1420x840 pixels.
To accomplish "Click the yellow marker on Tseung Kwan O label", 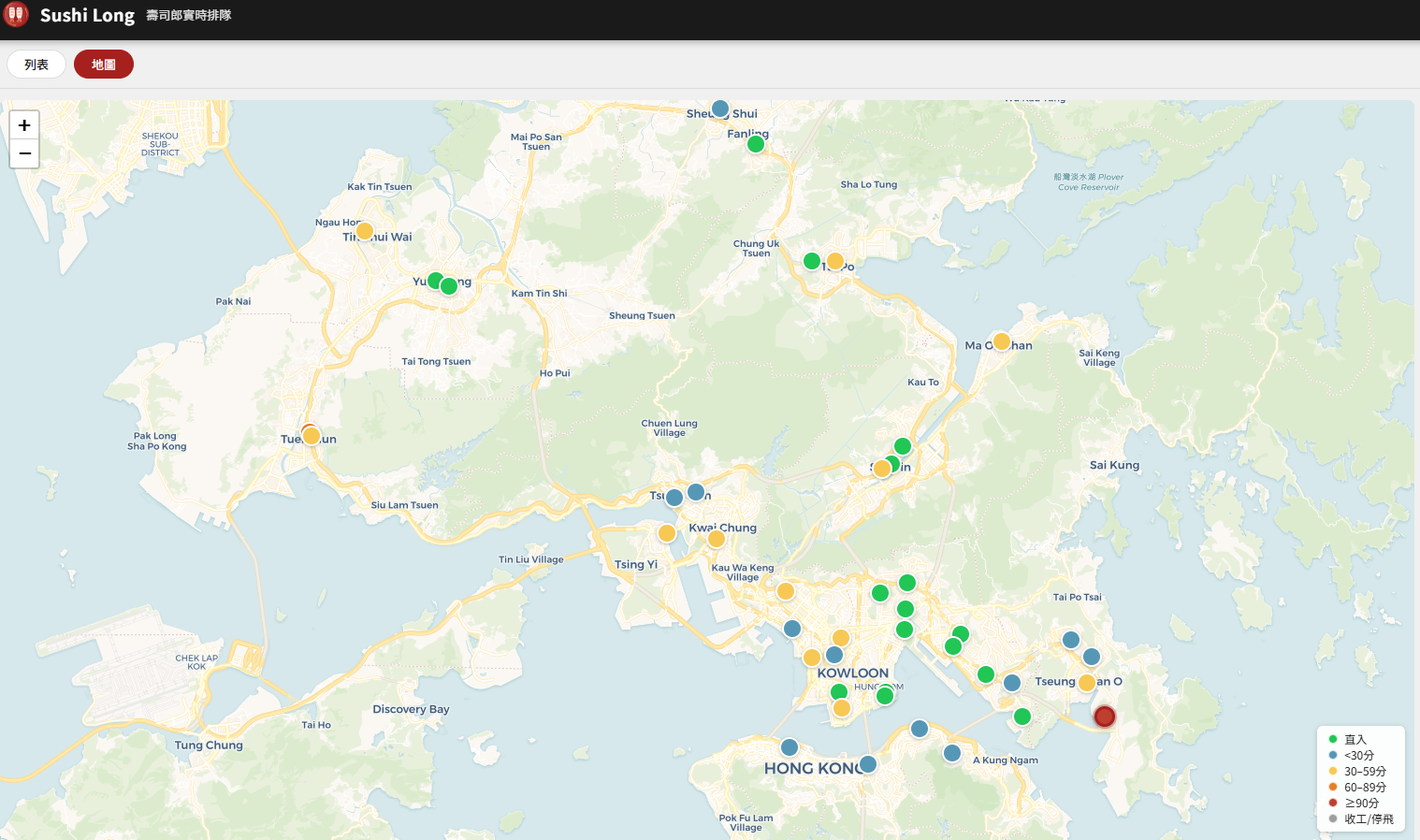I will point(1087,683).
